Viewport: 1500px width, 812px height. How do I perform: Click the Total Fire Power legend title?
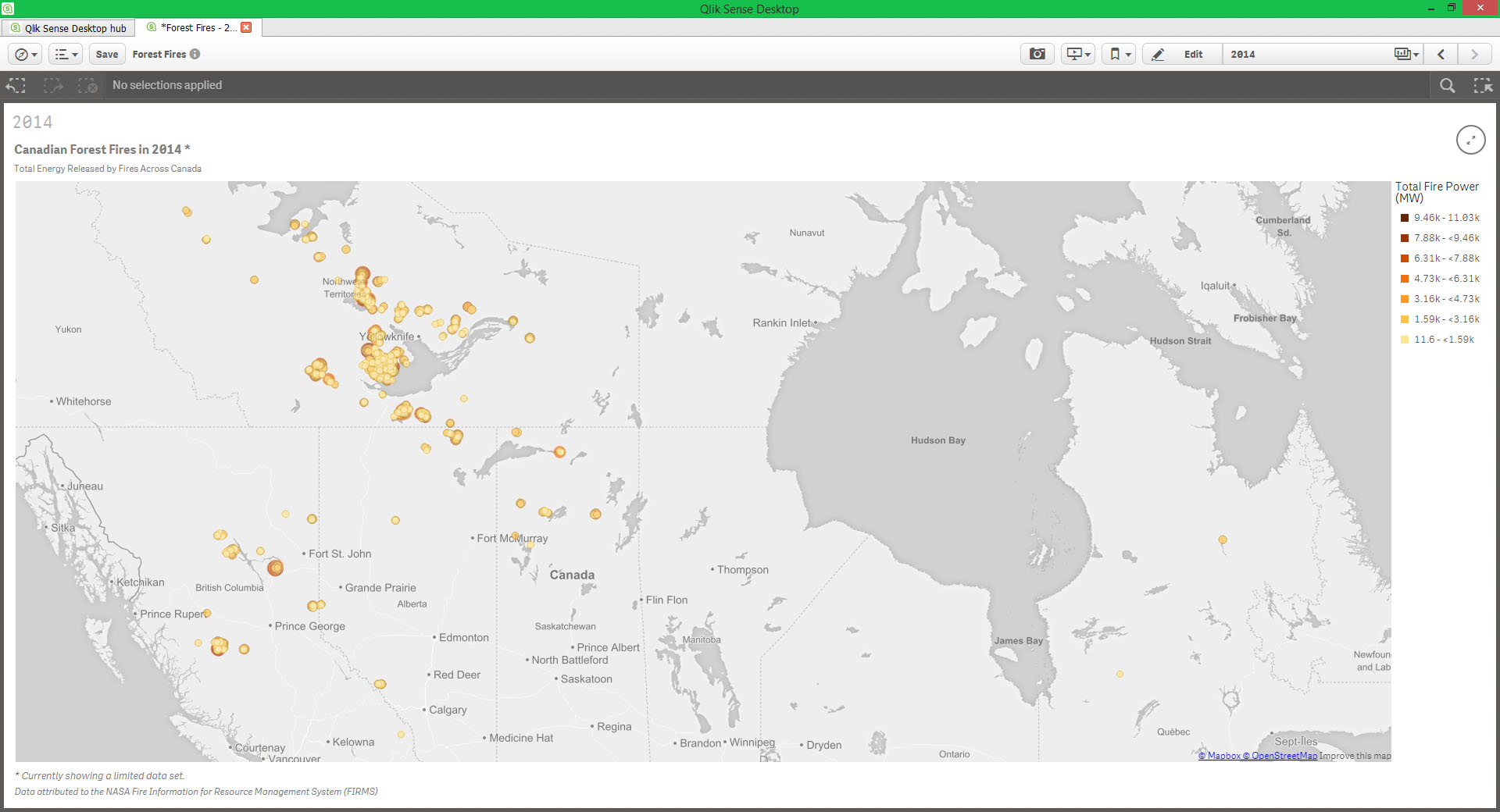[x=1437, y=192]
